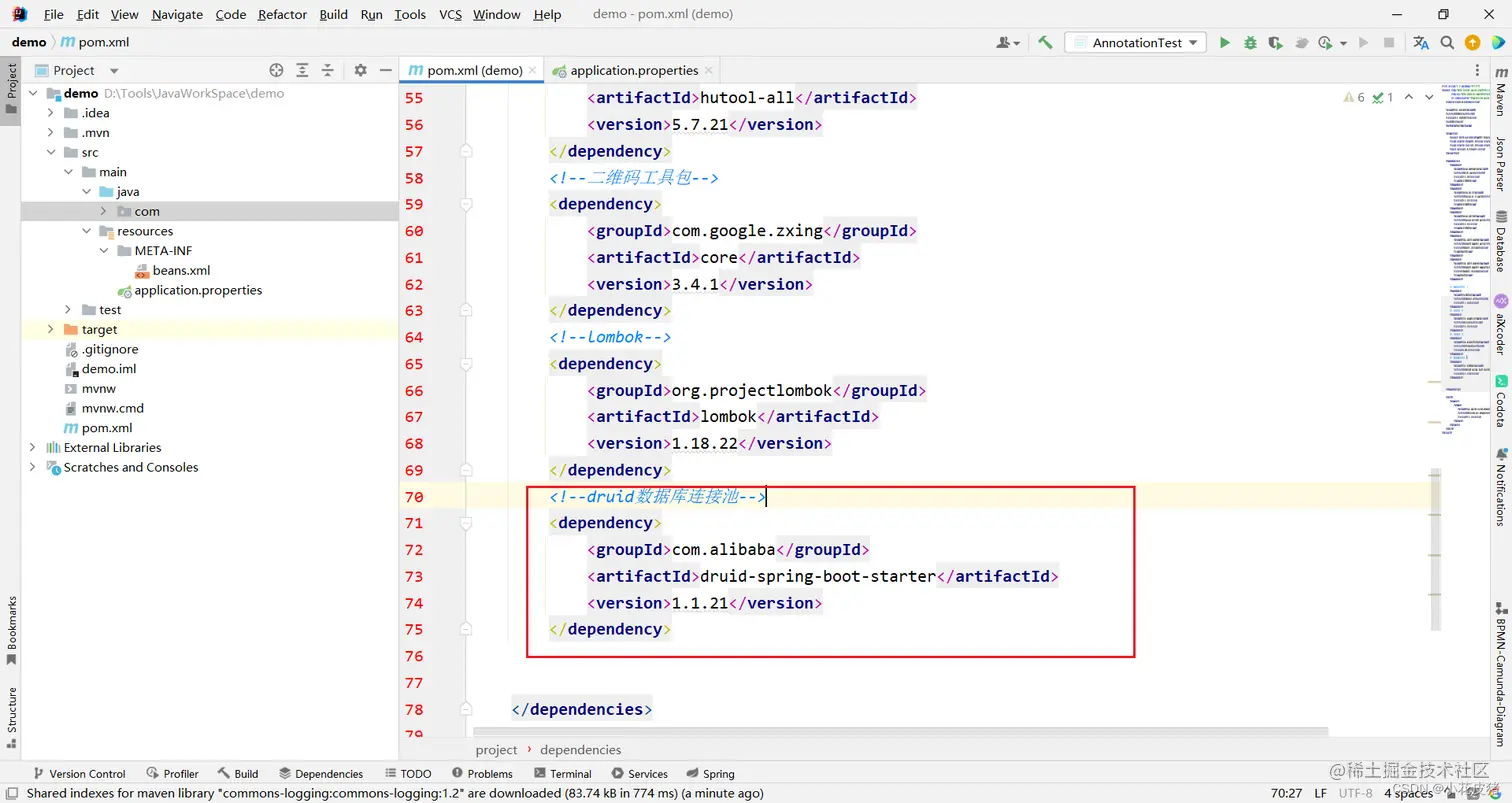Open the Refactor menu

(282, 14)
